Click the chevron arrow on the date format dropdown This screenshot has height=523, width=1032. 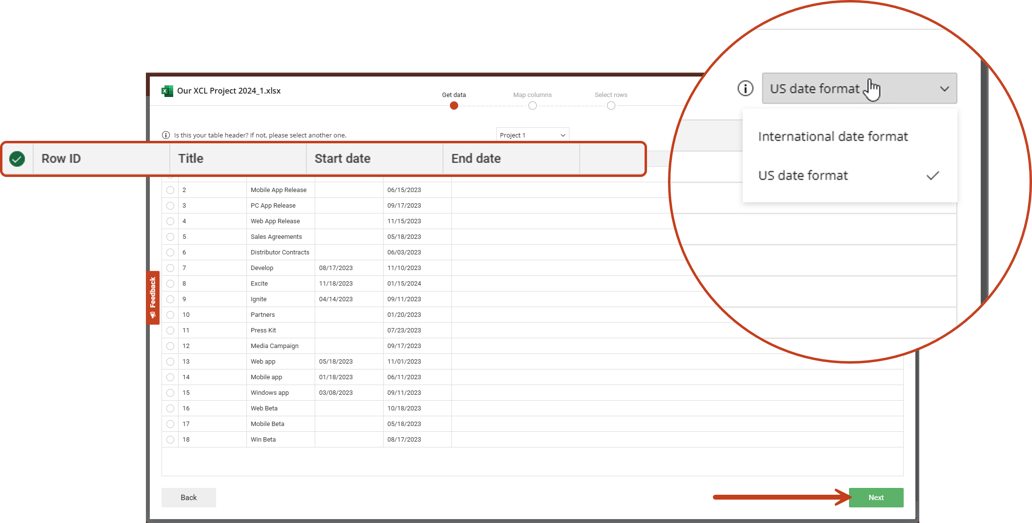tap(944, 89)
